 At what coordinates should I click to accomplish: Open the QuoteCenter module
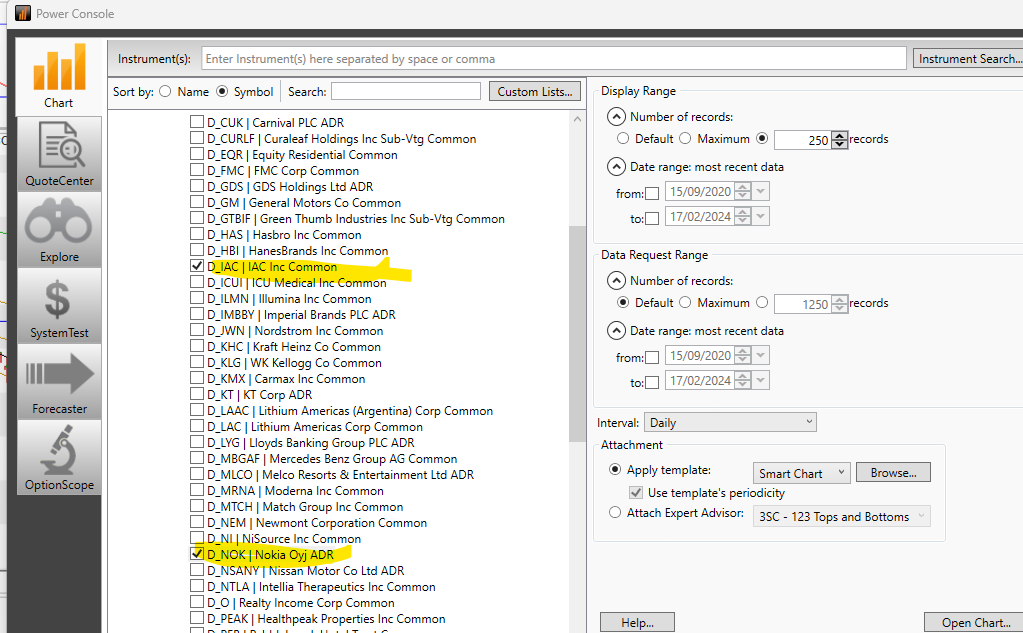pyautogui.click(x=59, y=154)
